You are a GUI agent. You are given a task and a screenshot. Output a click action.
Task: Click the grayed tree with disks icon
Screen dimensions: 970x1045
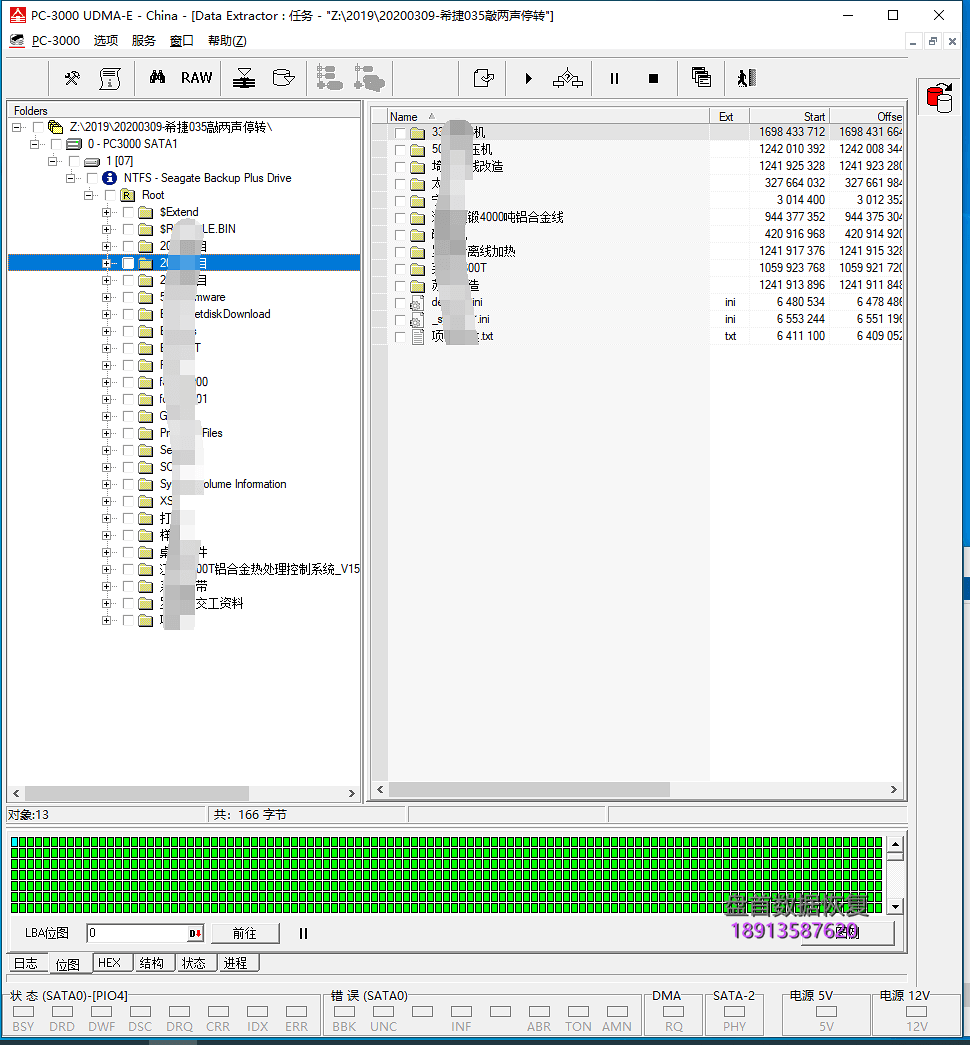click(369, 78)
